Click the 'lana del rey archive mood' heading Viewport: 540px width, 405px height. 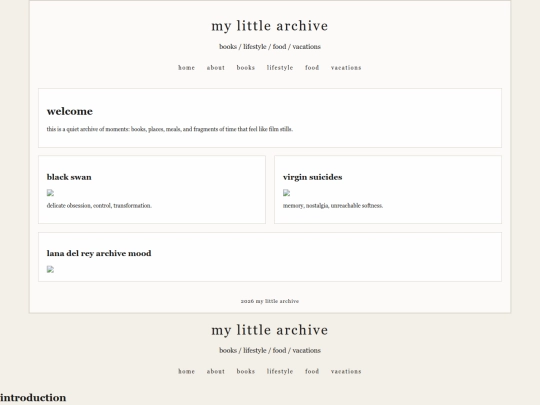(99, 253)
